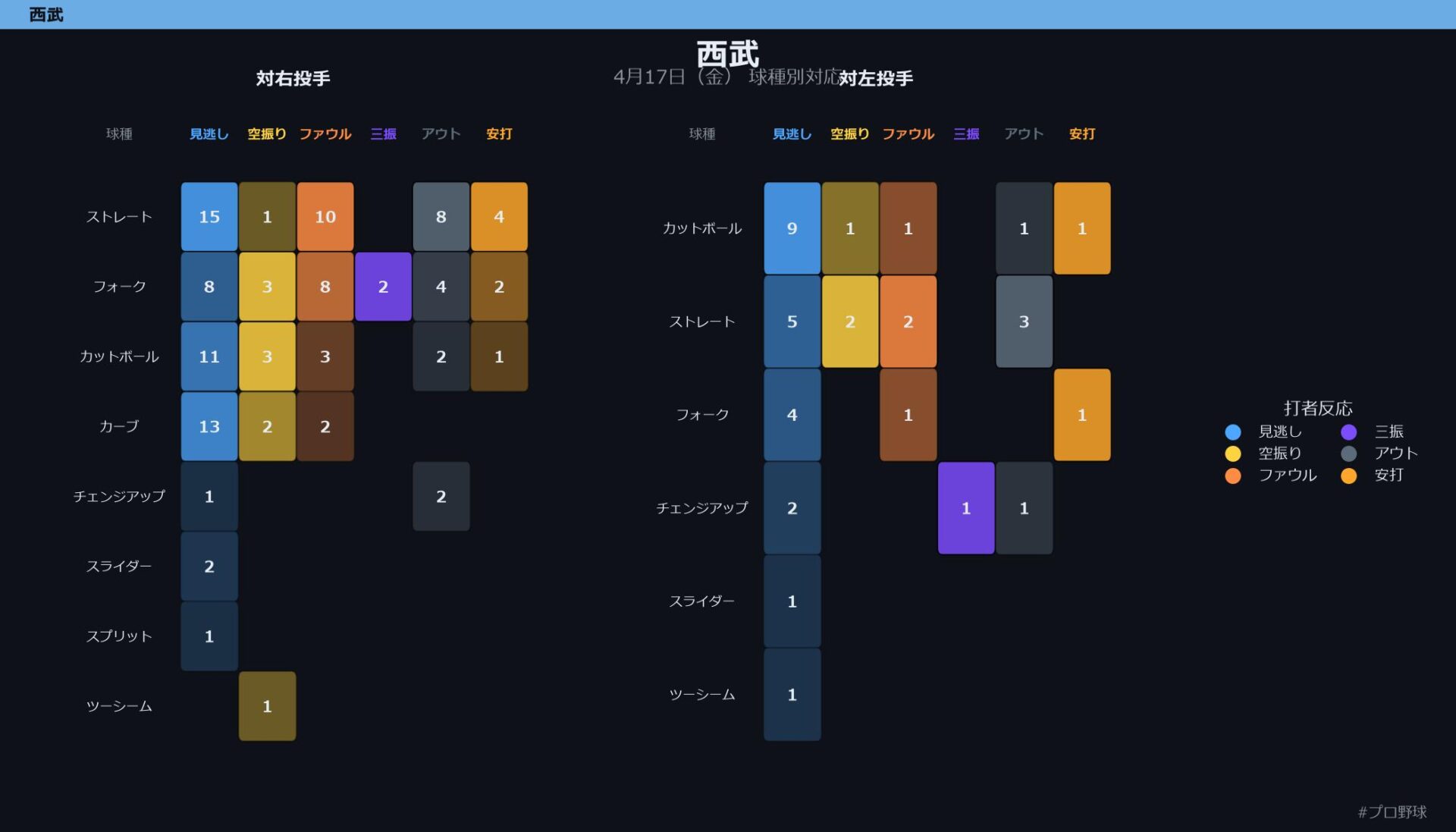Viewport: 1456px width, 832px height.
Task: Click フォーク row label in 対右投手 panel
Action: (x=119, y=287)
